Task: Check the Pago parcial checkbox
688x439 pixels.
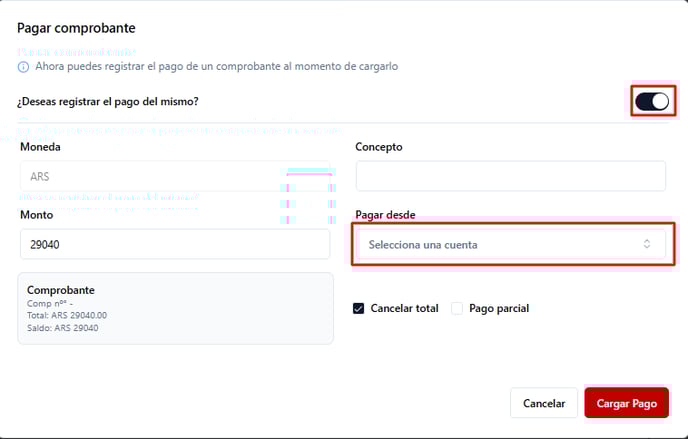Action: (457, 308)
